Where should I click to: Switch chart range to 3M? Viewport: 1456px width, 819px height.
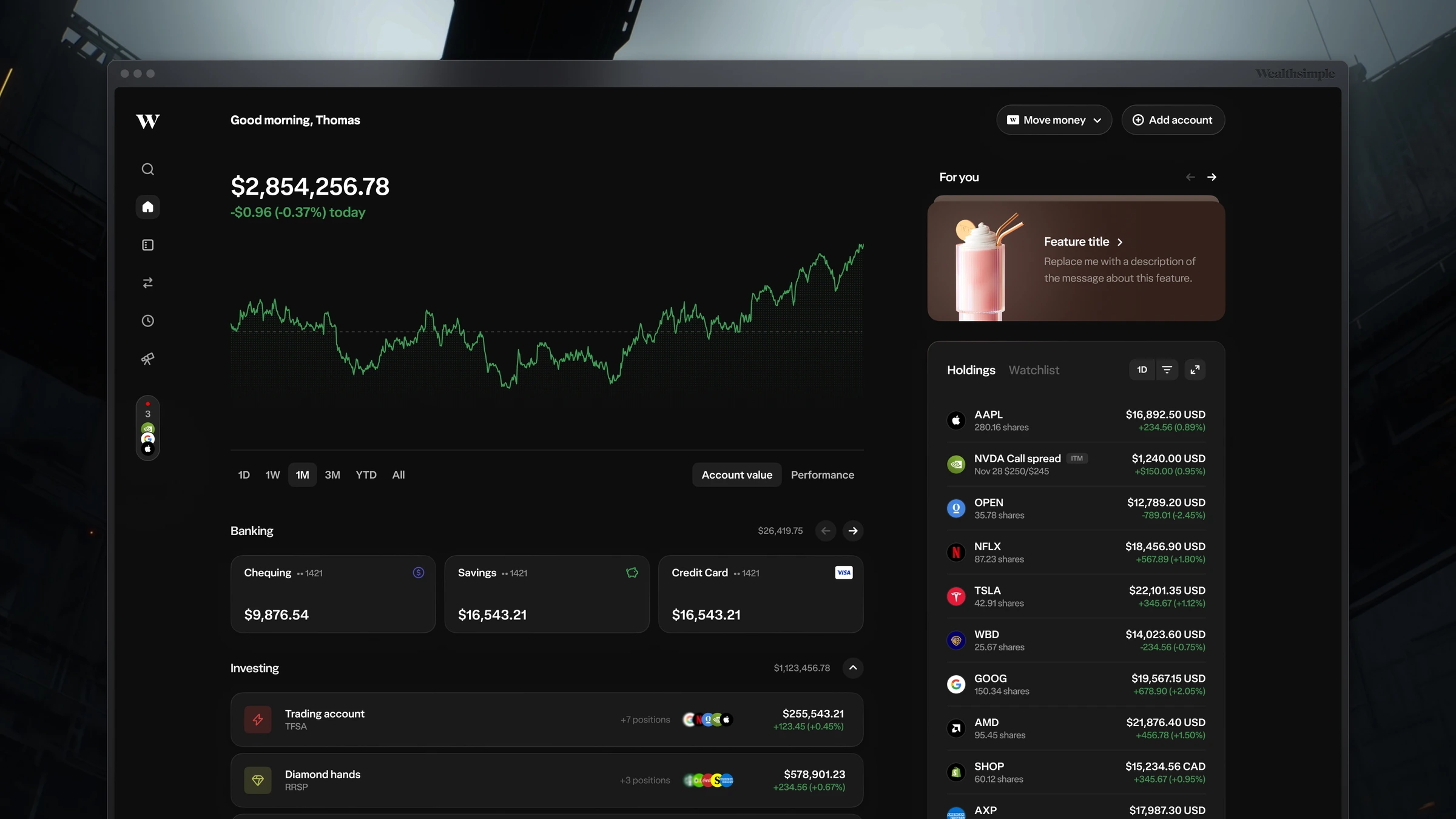coord(332,475)
